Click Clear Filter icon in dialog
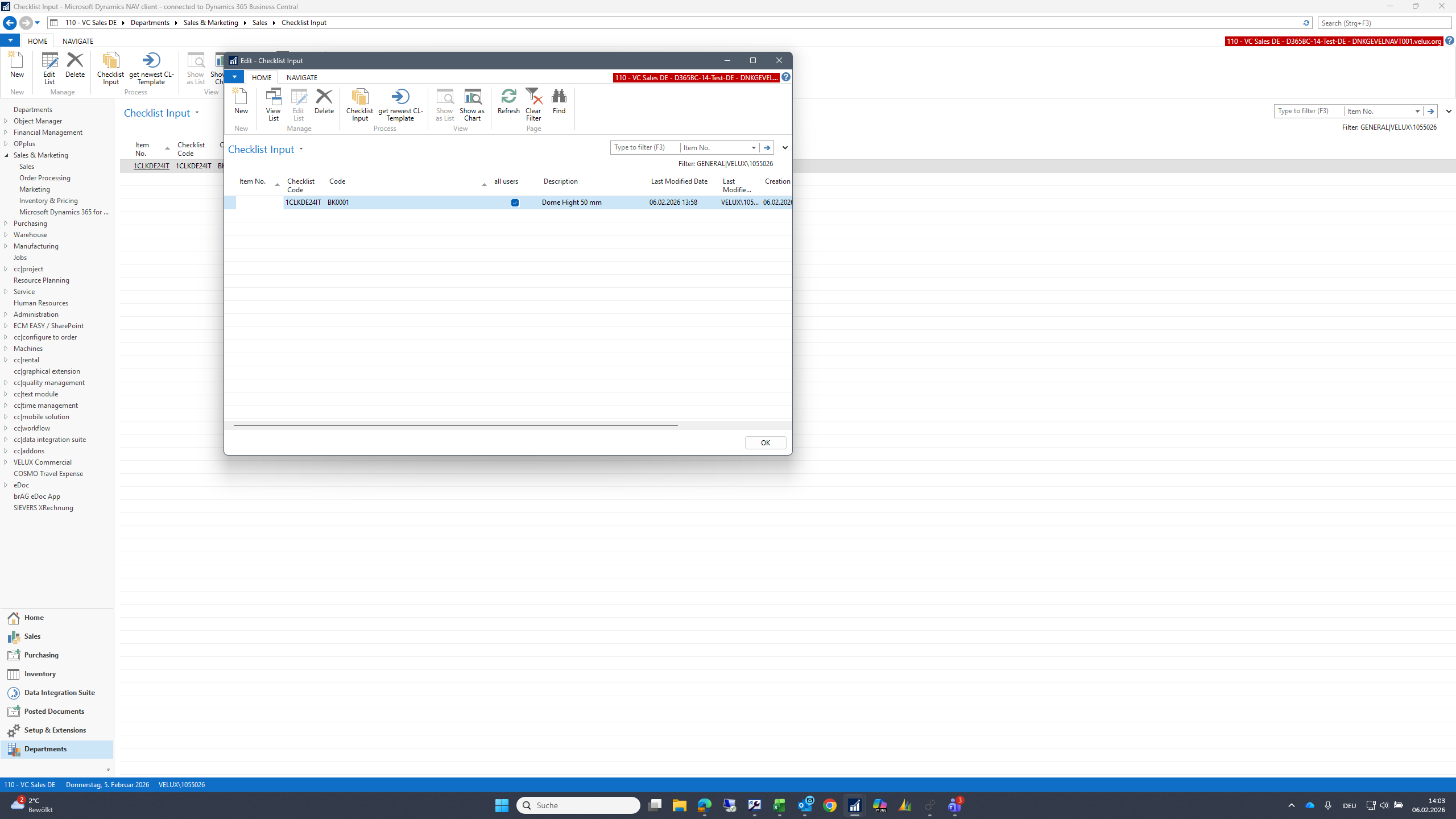The width and height of the screenshot is (1456, 819). 533,105
